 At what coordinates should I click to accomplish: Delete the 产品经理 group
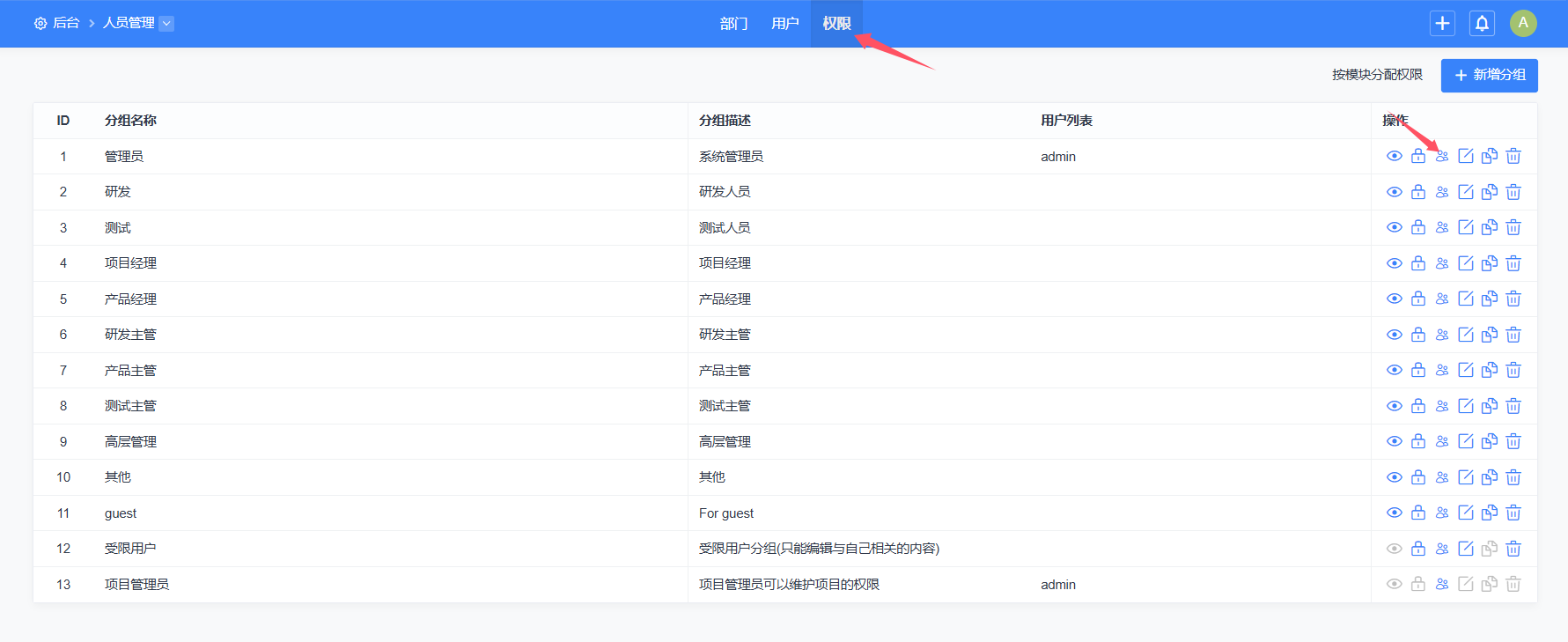point(1513,299)
